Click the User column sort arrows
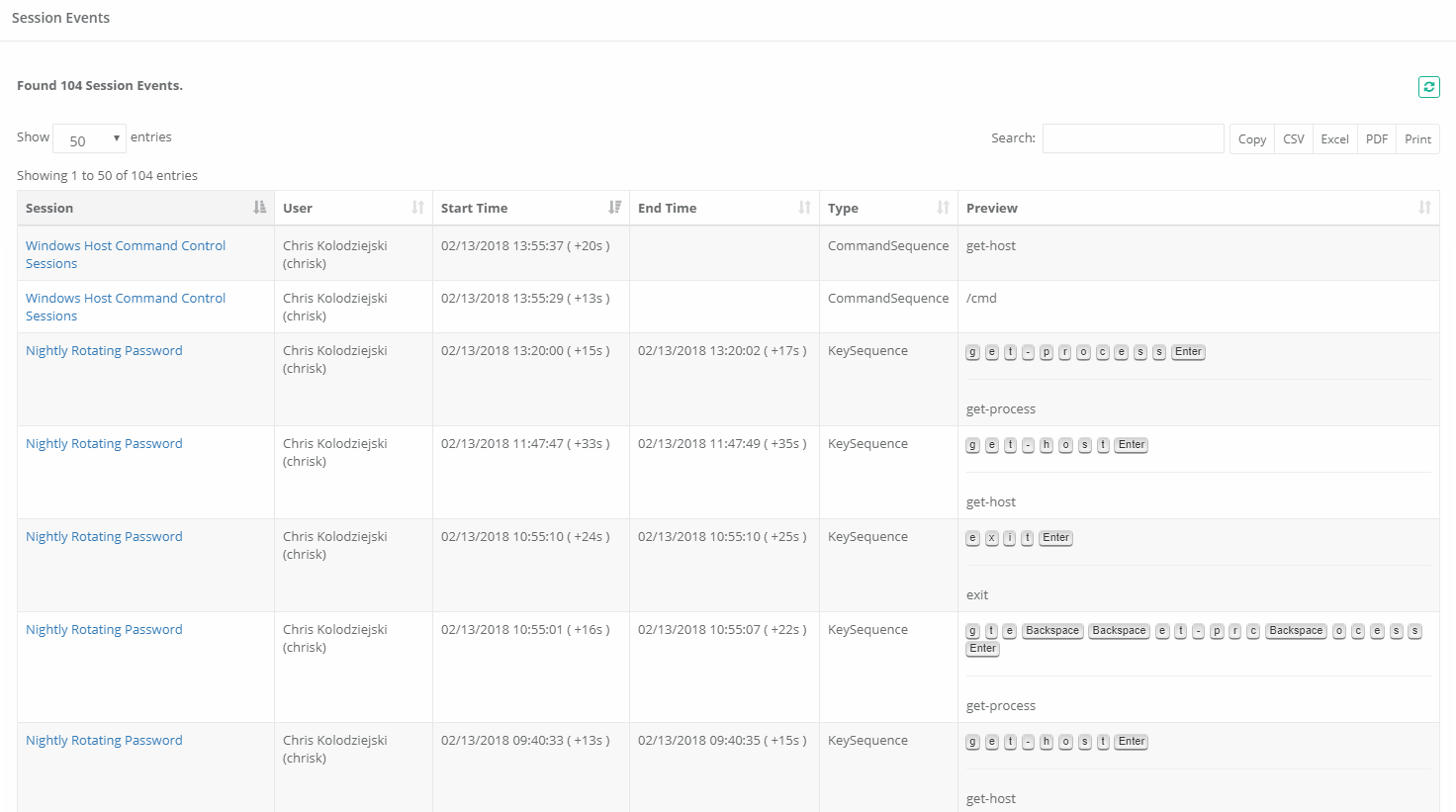Image resolution: width=1456 pixels, height=812 pixels. pyautogui.click(x=417, y=208)
